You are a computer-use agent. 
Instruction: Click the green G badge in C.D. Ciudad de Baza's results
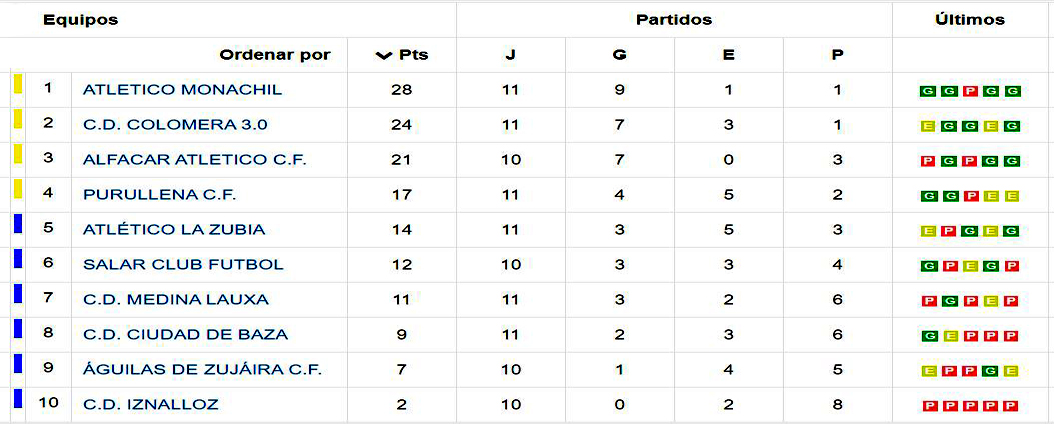pos(928,336)
